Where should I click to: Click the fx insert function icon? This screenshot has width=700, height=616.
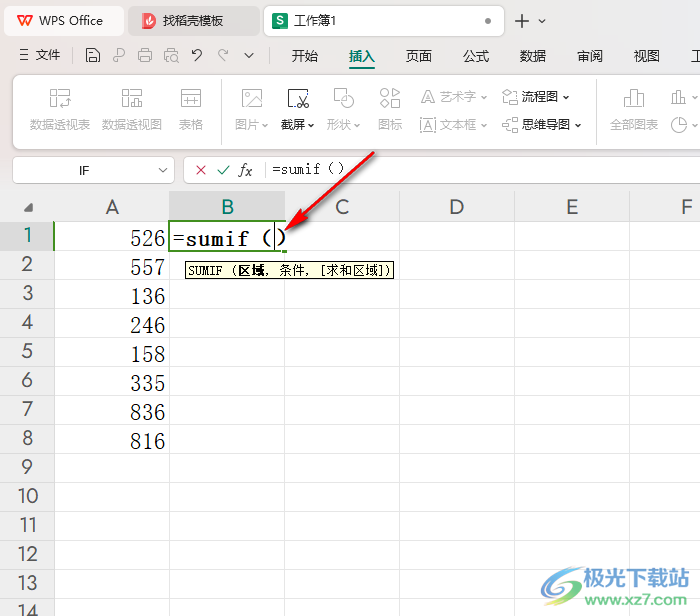(245, 170)
